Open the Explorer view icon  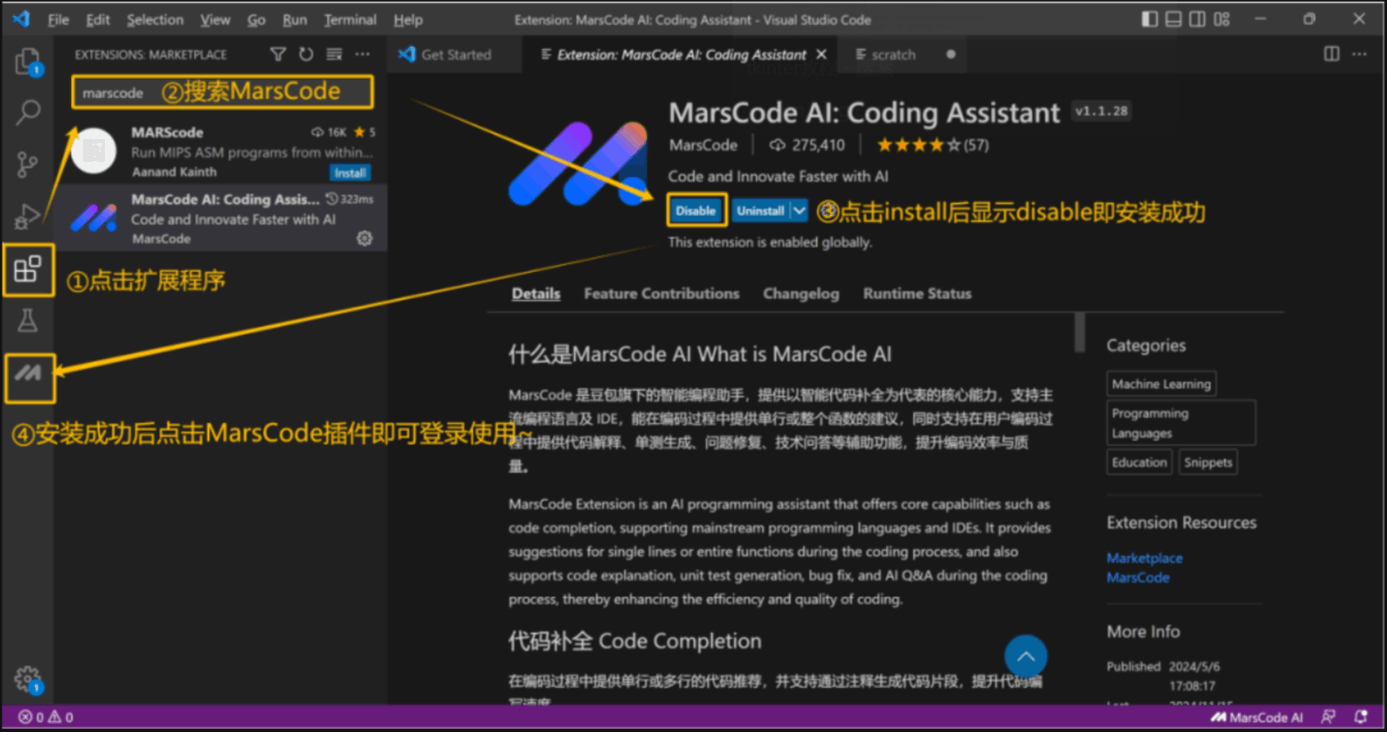[x=28, y=62]
